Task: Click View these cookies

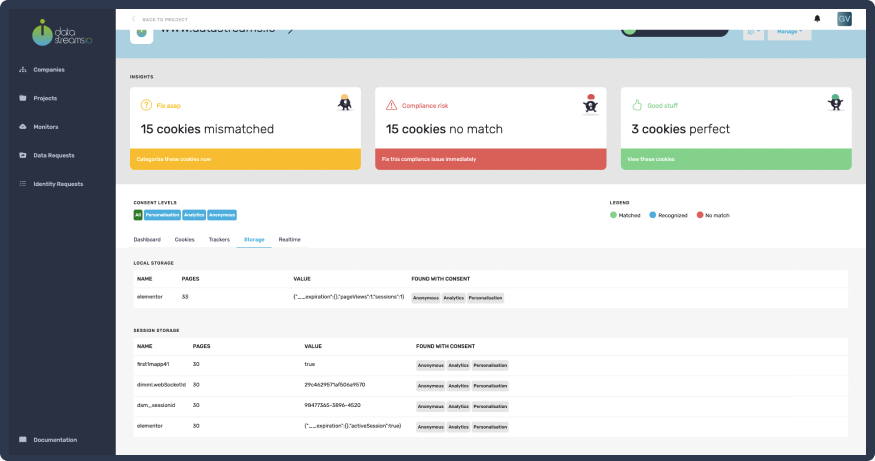Action: (651, 159)
